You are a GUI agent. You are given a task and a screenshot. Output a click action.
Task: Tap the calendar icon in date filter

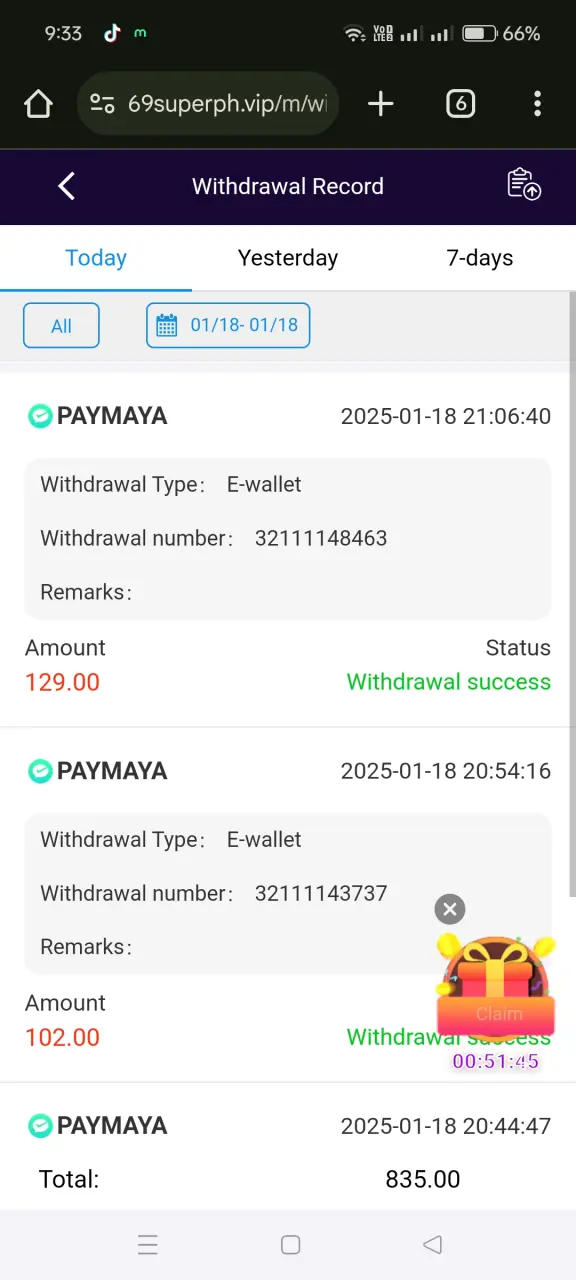(168, 325)
